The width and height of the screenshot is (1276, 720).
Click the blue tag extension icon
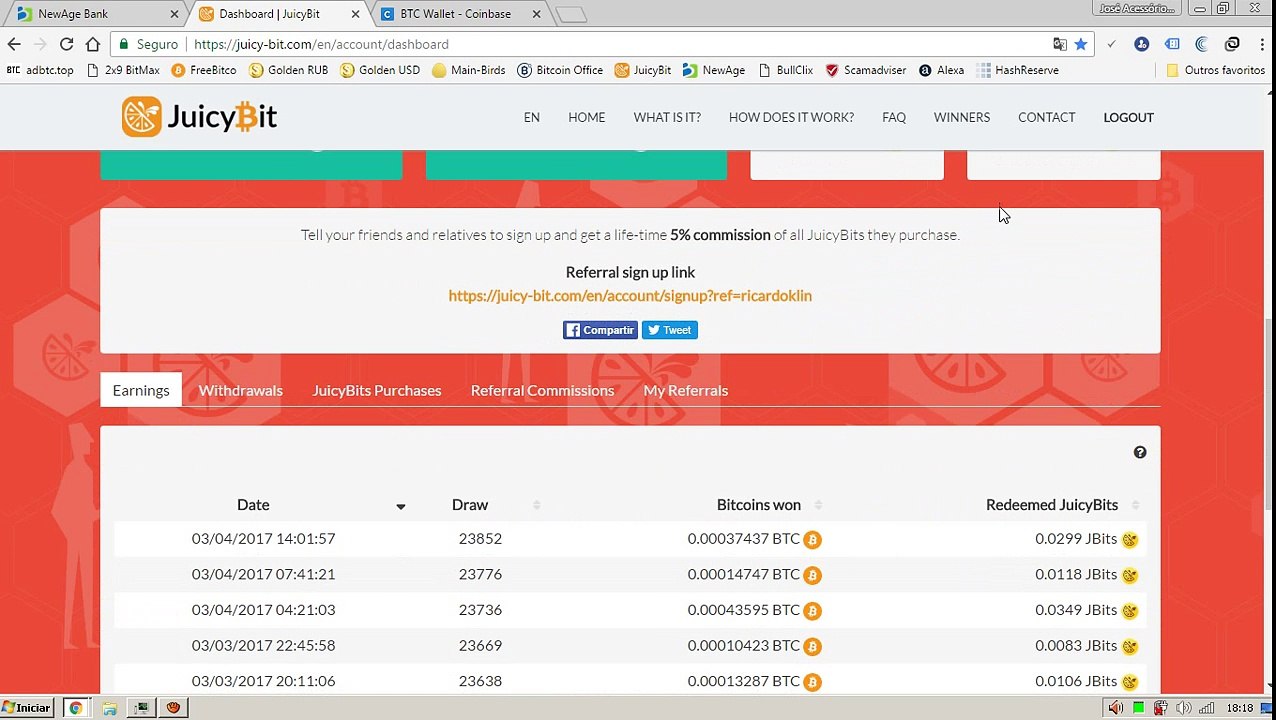[x=1172, y=44]
